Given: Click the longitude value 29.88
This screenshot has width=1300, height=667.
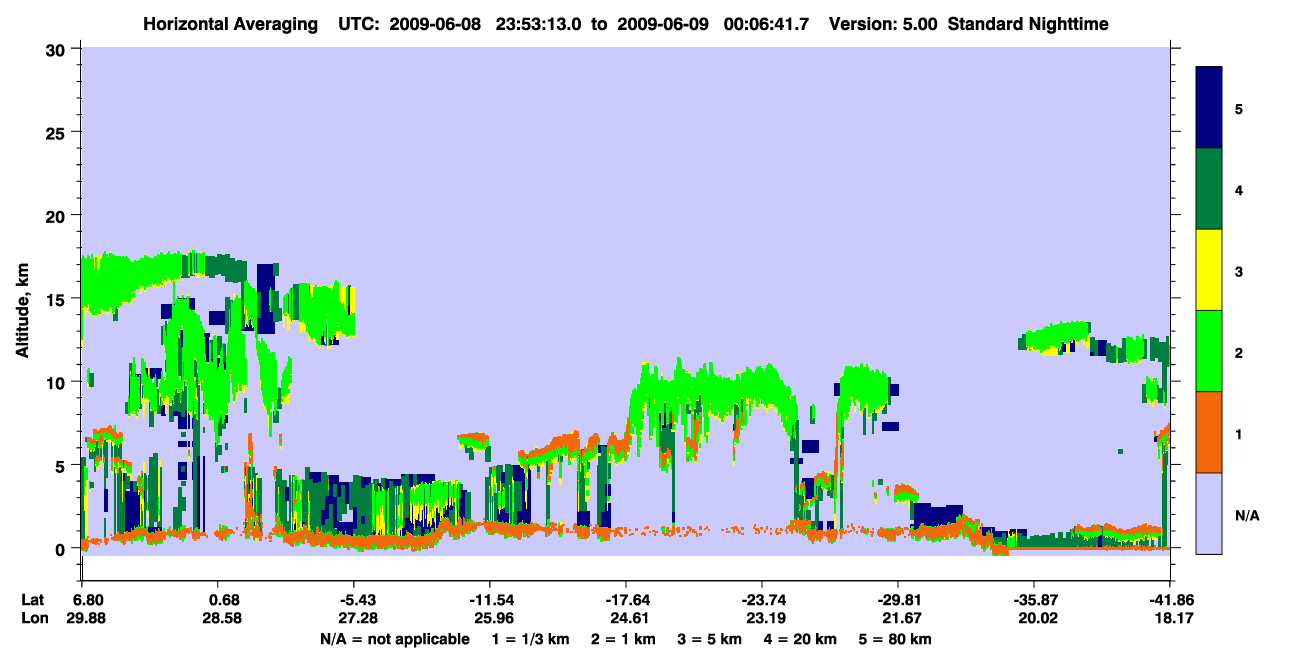Looking at the screenshot, I should click(x=88, y=619).
